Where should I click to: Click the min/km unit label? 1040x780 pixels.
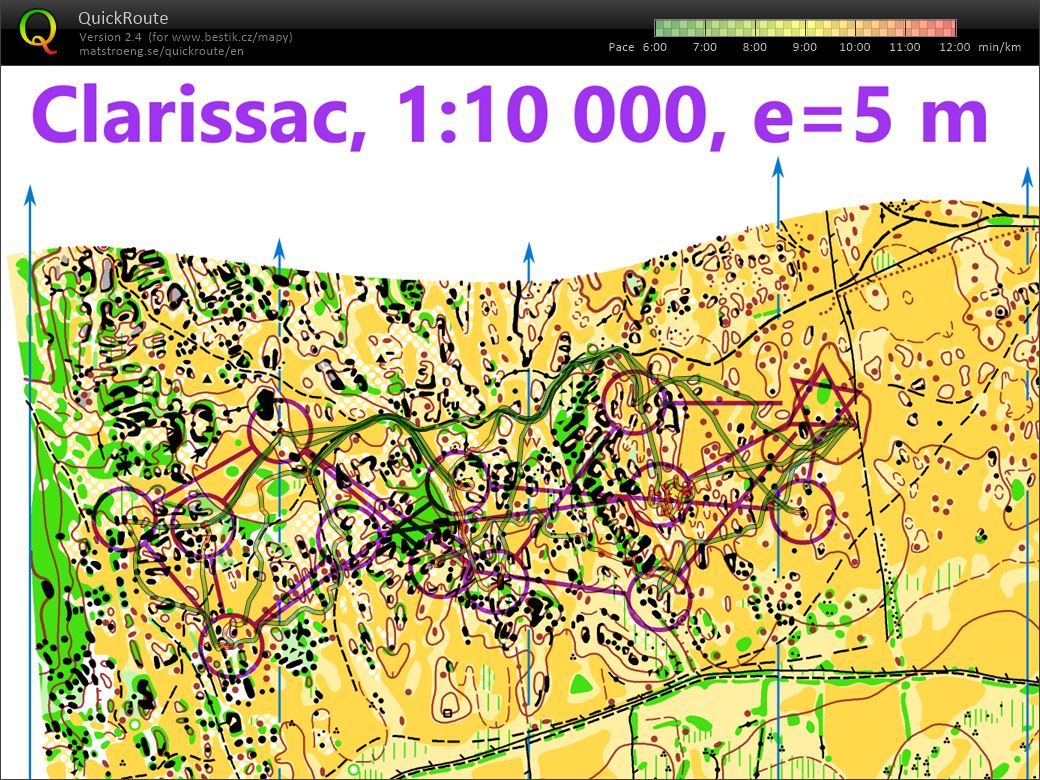1000,47
